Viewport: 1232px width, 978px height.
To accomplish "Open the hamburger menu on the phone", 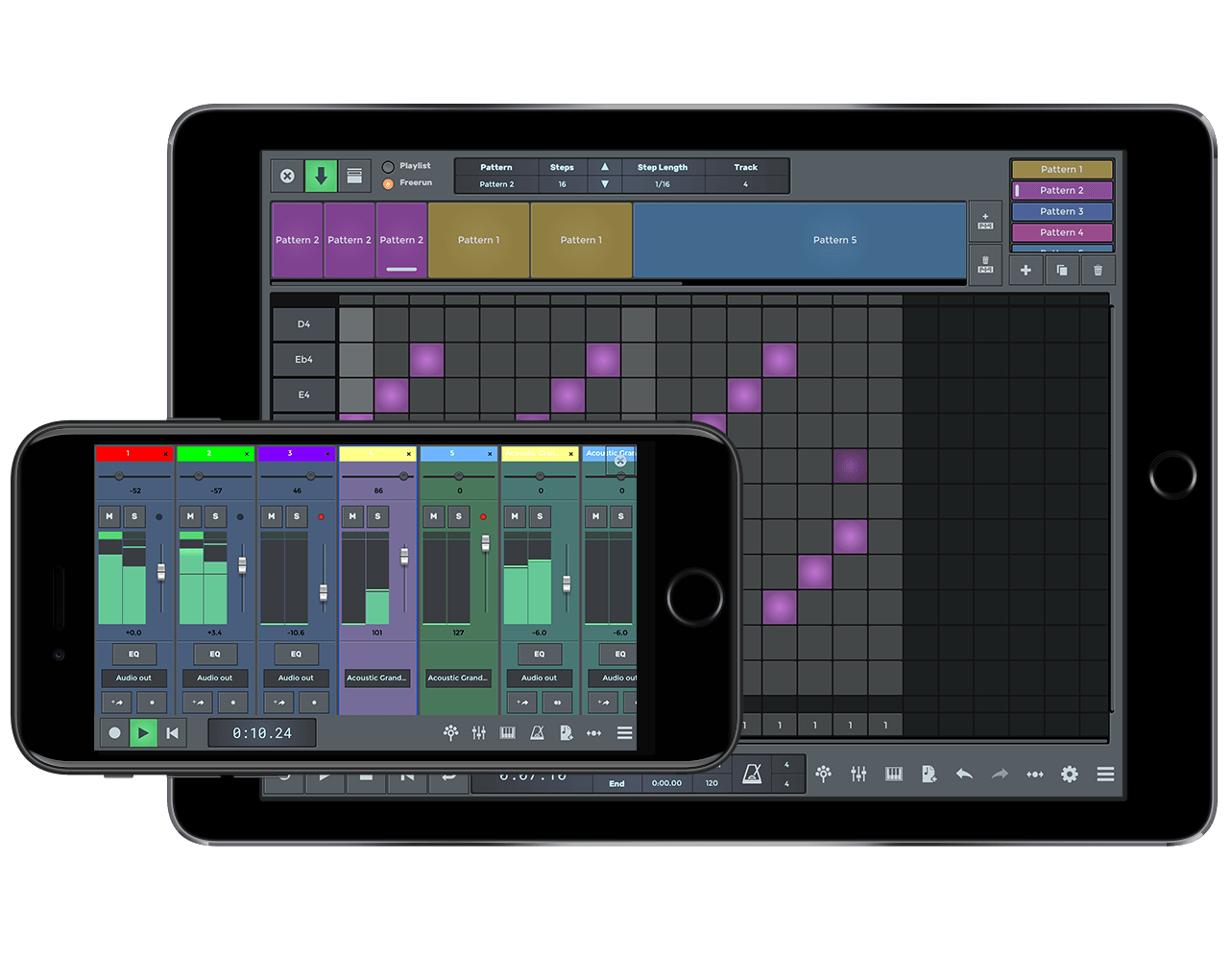I will 624,733.
